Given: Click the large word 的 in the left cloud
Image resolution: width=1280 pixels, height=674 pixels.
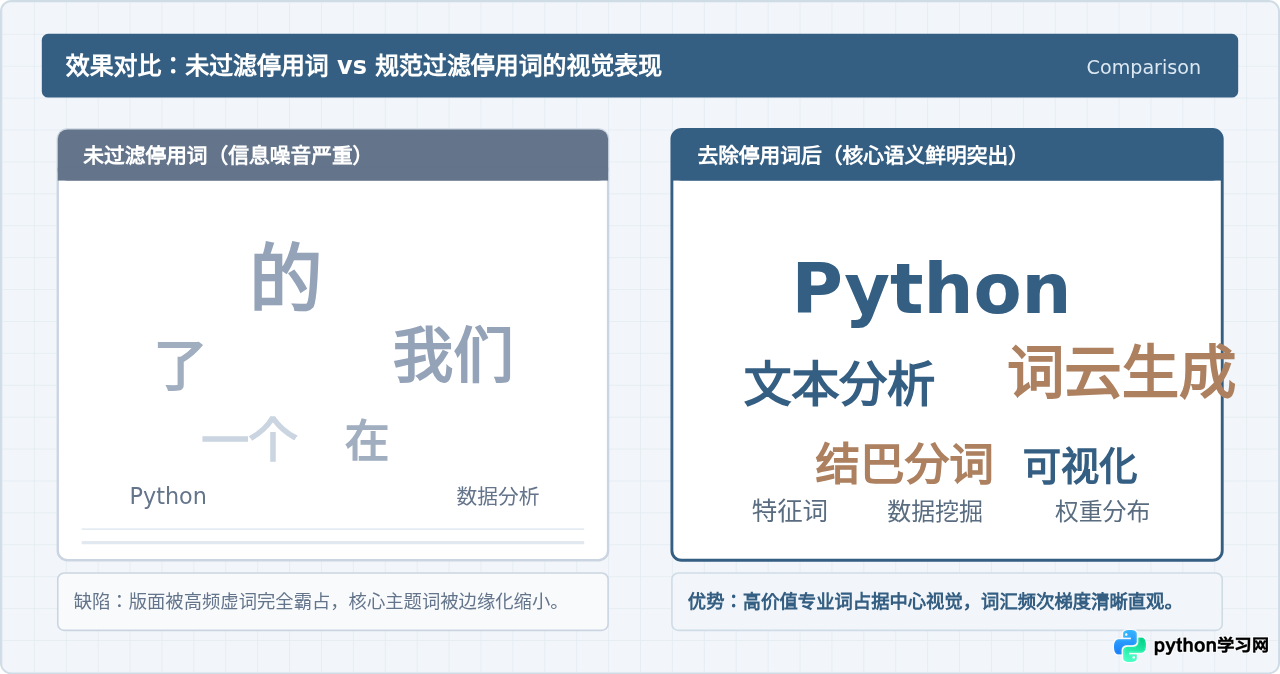Looking at the screenshot, I should [x=285, y=277].
